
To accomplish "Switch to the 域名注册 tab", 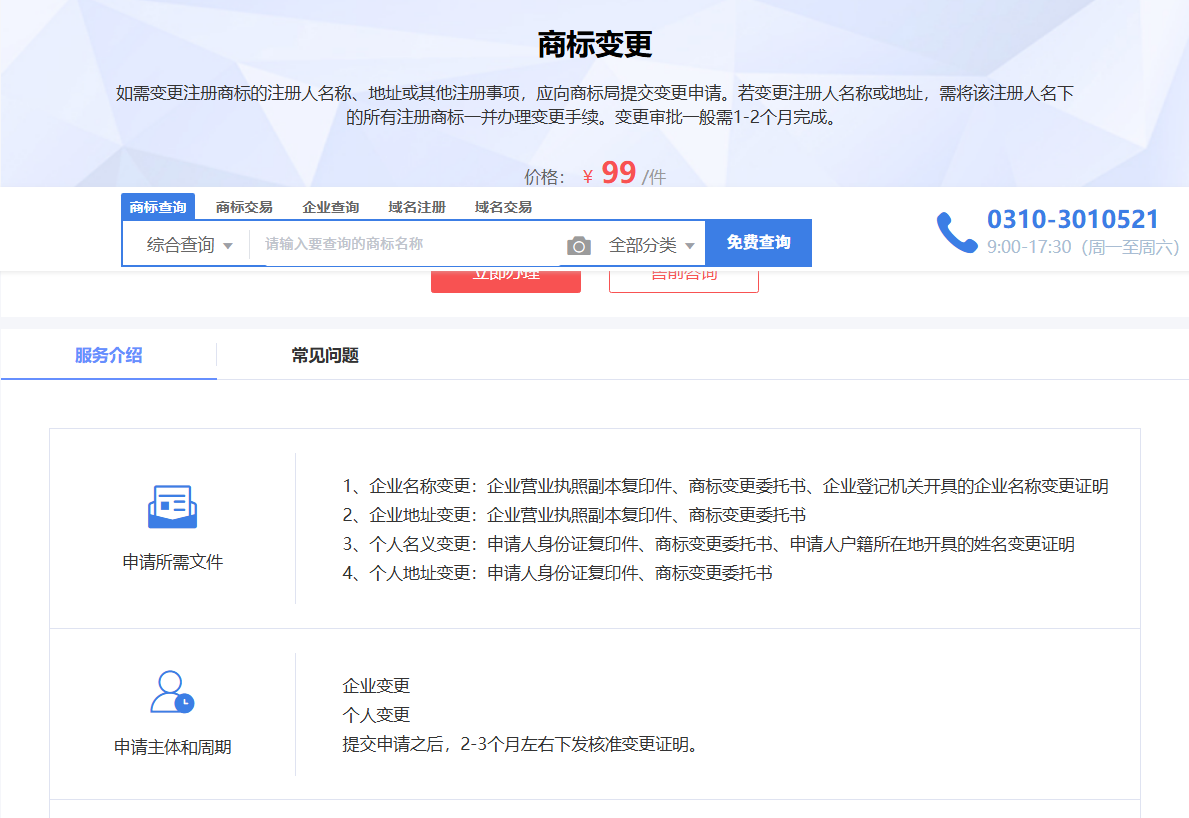I will coord(417,207).
